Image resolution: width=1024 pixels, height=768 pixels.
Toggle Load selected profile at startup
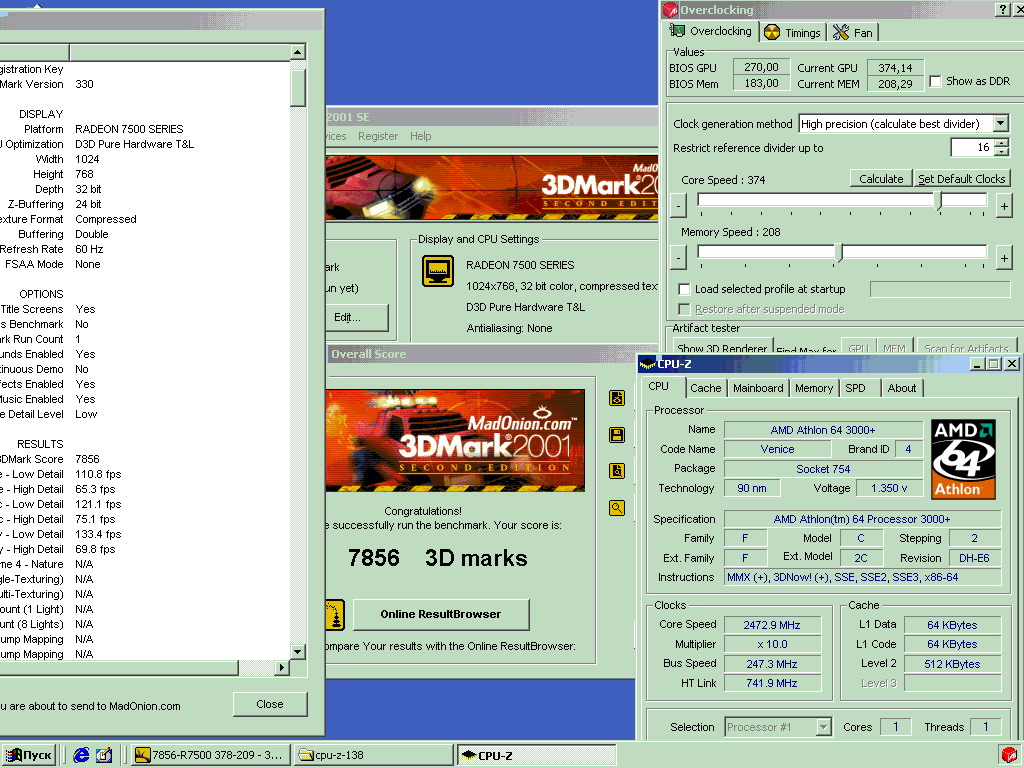click(684, 289)
